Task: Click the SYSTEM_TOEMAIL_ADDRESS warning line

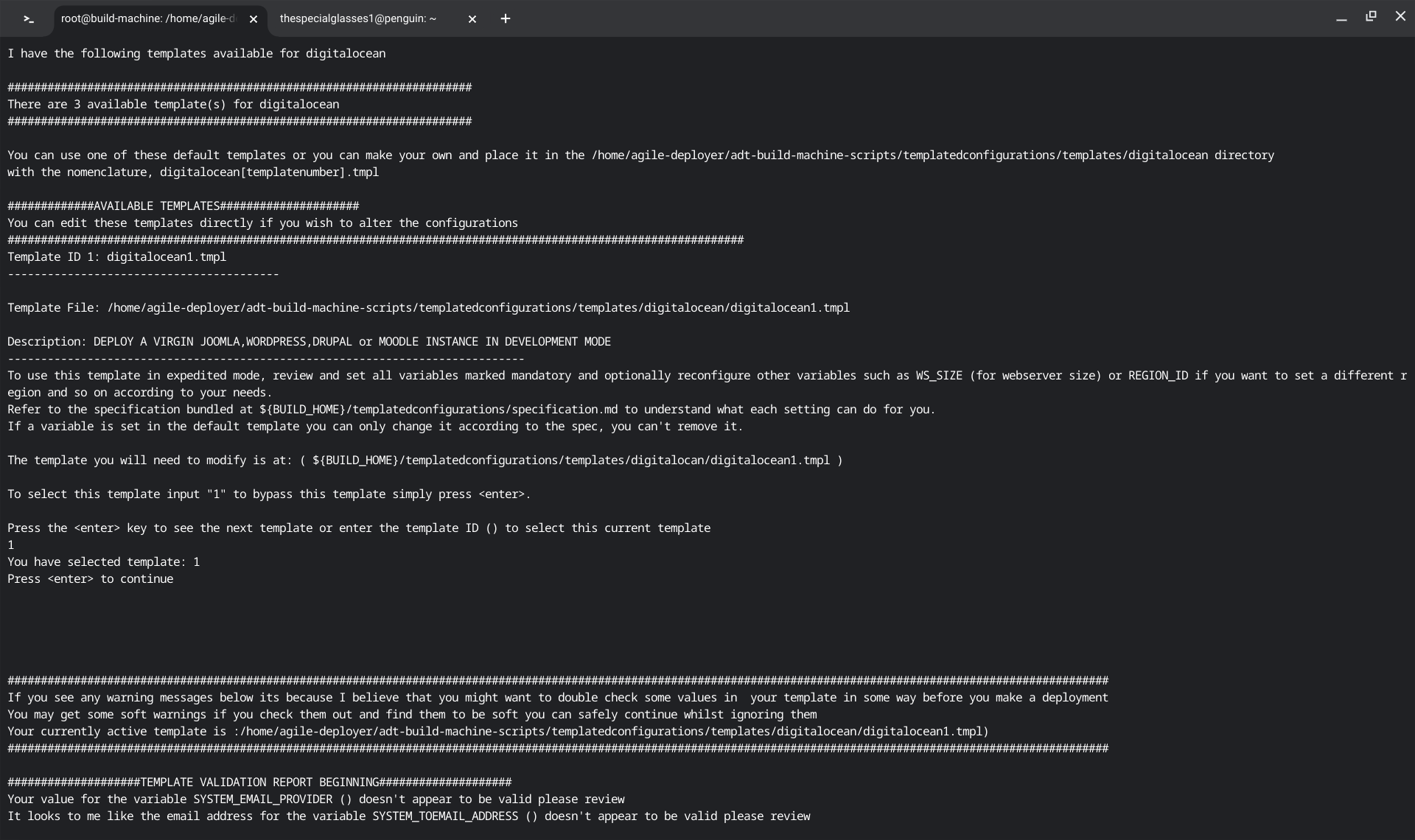Action: pyautogui.click(x=408, y=816)
